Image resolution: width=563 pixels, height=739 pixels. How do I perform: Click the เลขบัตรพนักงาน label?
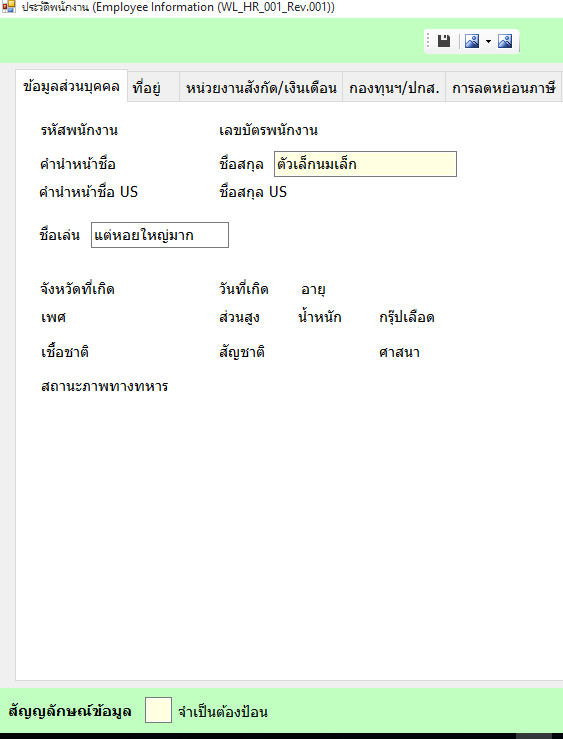pos(269,130)
